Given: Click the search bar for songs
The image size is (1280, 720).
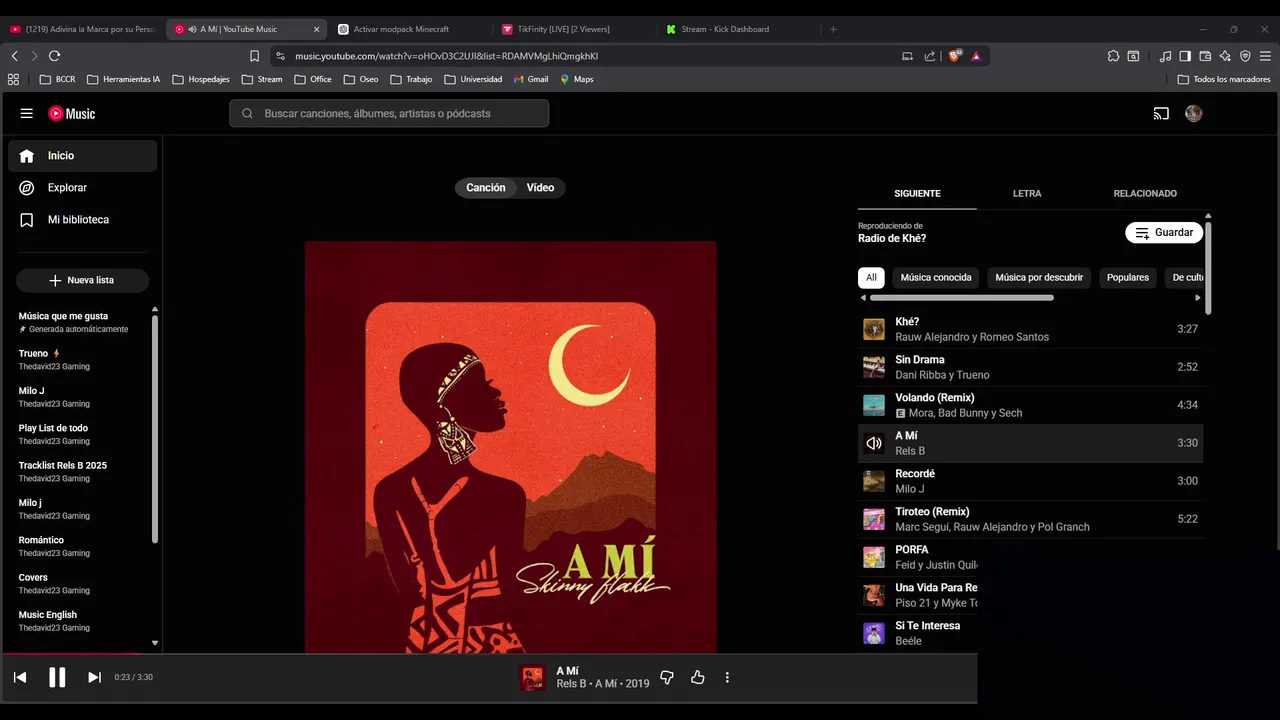Looking at the screenshot, I should click(x=389, y=114).
